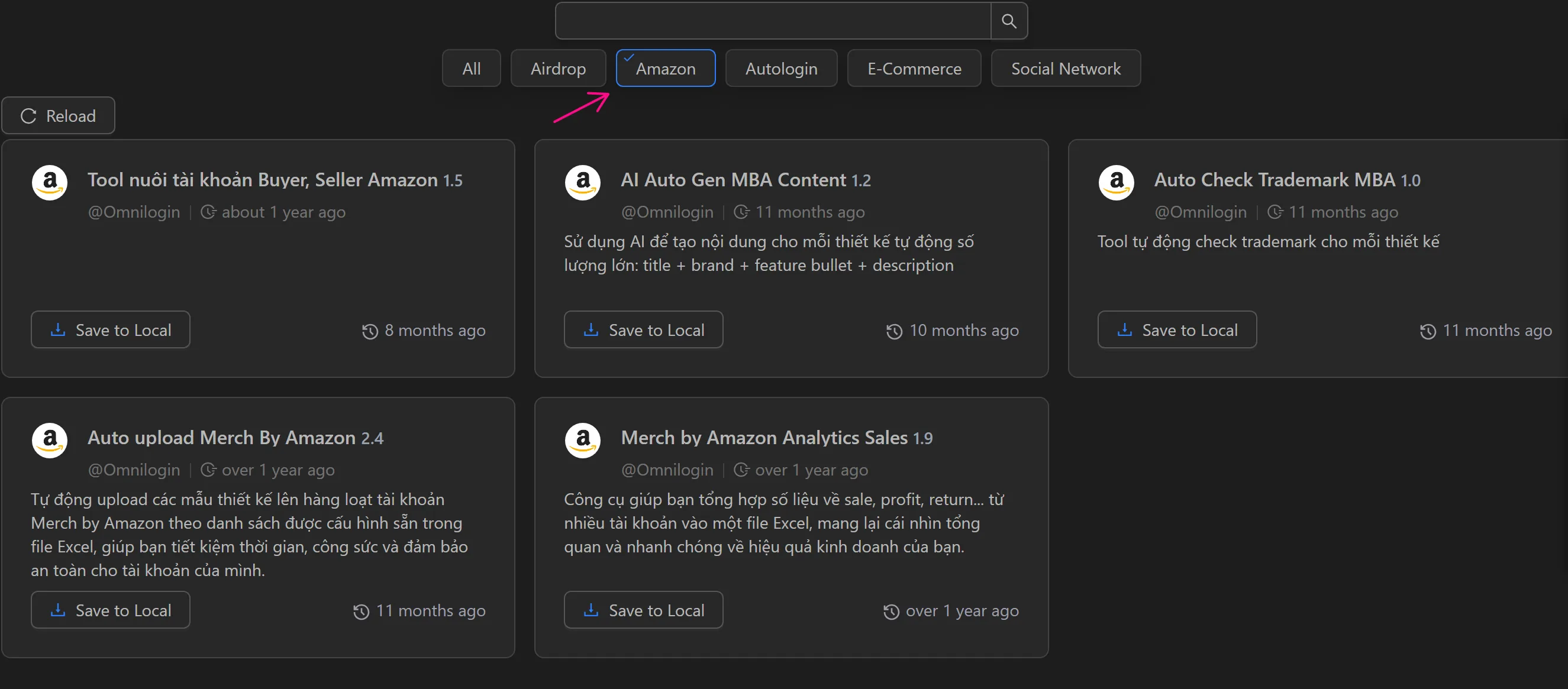Click the Reload button
The height and width of the screenshot is (689, 1568).
pos(59,115)
